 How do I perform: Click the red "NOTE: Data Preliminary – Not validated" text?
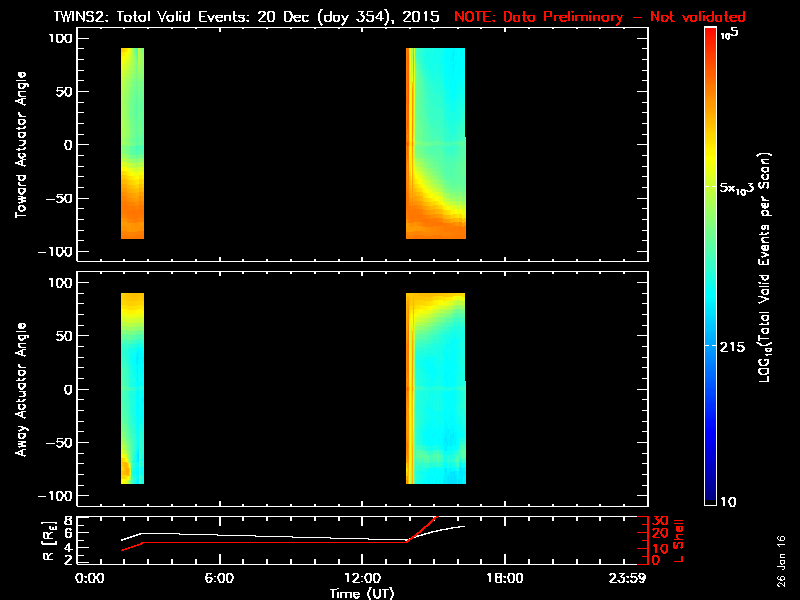tap(599, 17)
